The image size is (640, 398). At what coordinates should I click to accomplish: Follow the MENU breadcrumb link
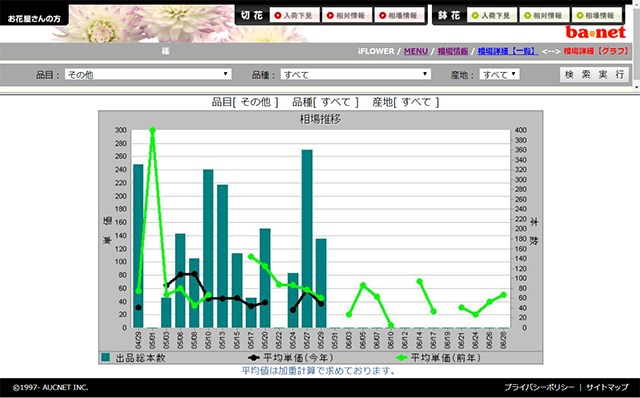(416, 51)
